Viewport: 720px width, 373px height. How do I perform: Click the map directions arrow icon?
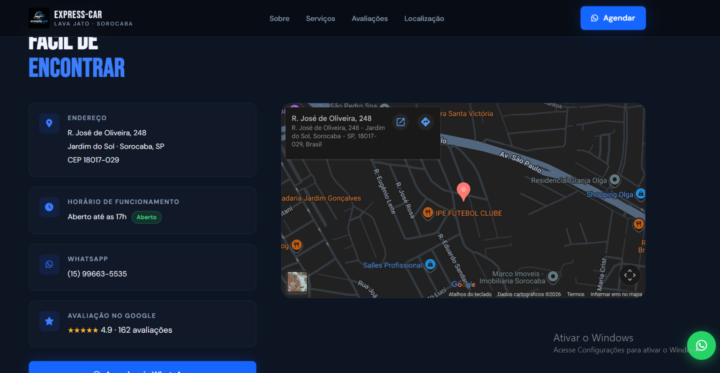[426, 122]
